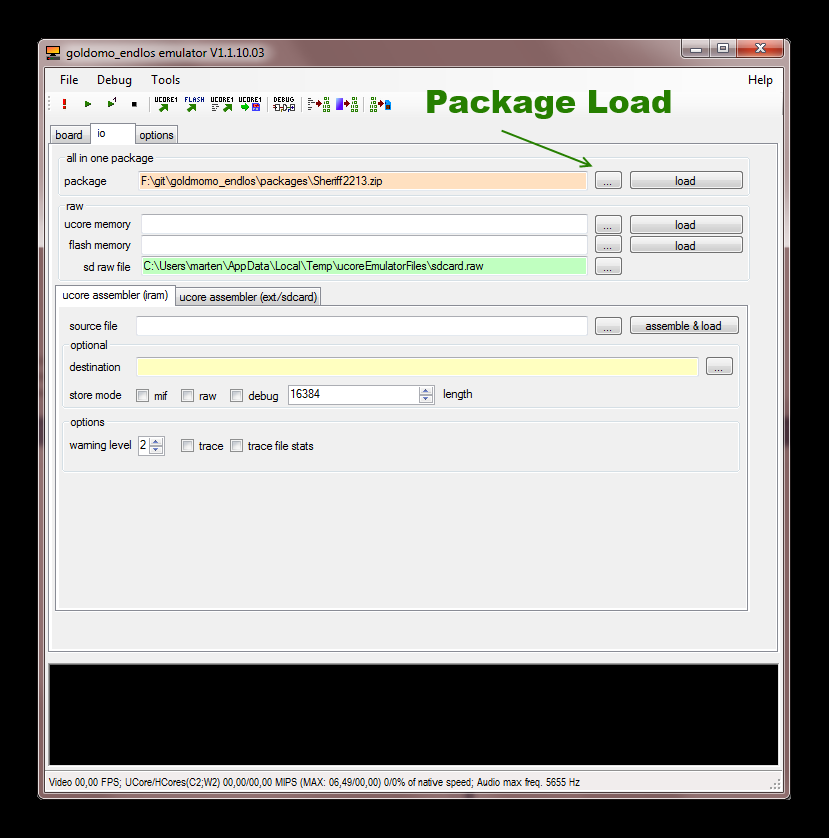Click the goldomo_endlos emulator title bar icon
The height and width of the screenshot is (838, 829).
point(53,52)
